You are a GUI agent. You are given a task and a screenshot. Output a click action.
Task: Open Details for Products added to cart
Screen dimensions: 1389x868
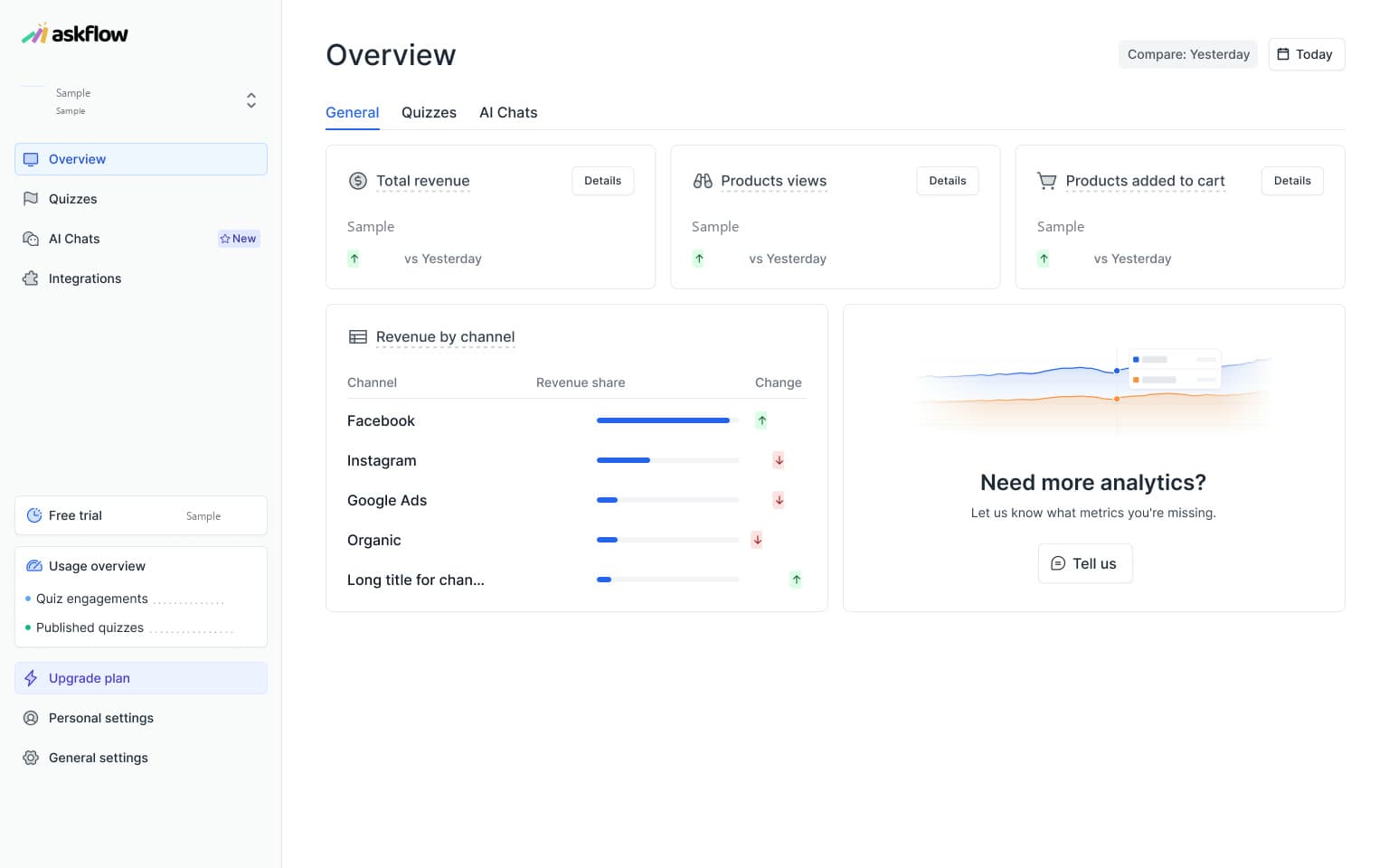pyautogui.click(x=1292, y=181)
